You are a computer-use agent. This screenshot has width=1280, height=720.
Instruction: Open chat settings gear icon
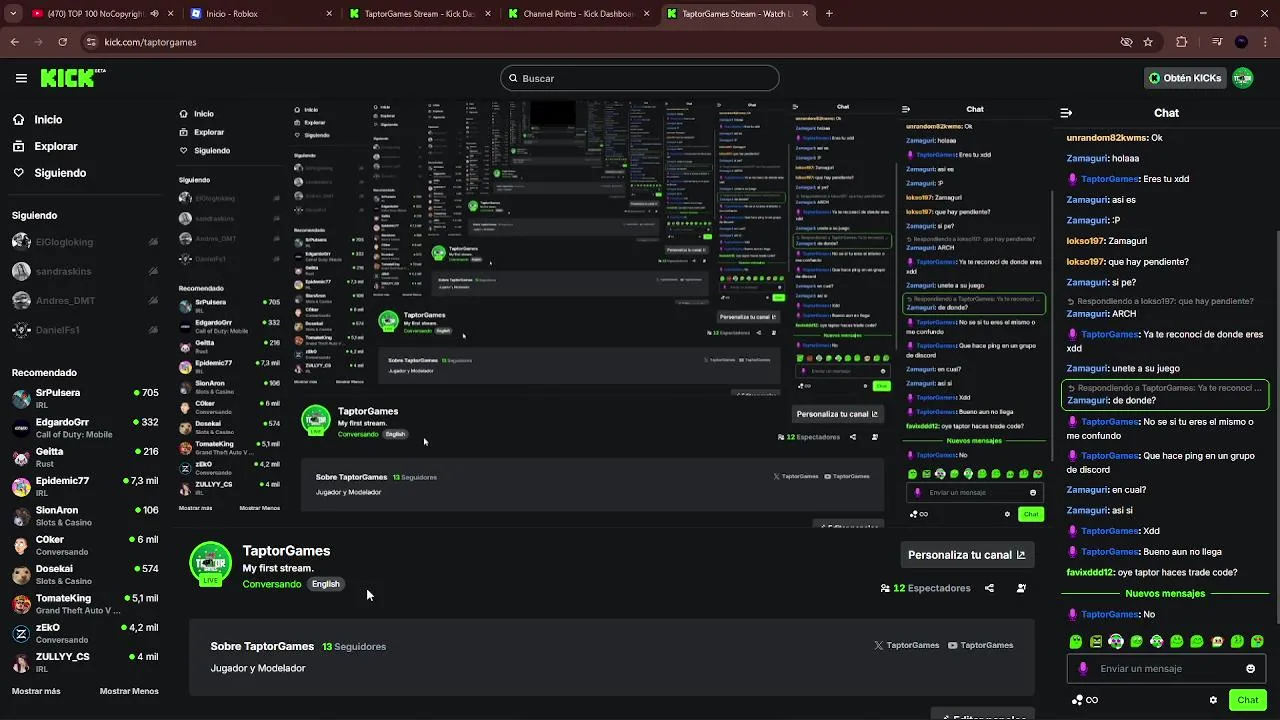click(1213, 700)
